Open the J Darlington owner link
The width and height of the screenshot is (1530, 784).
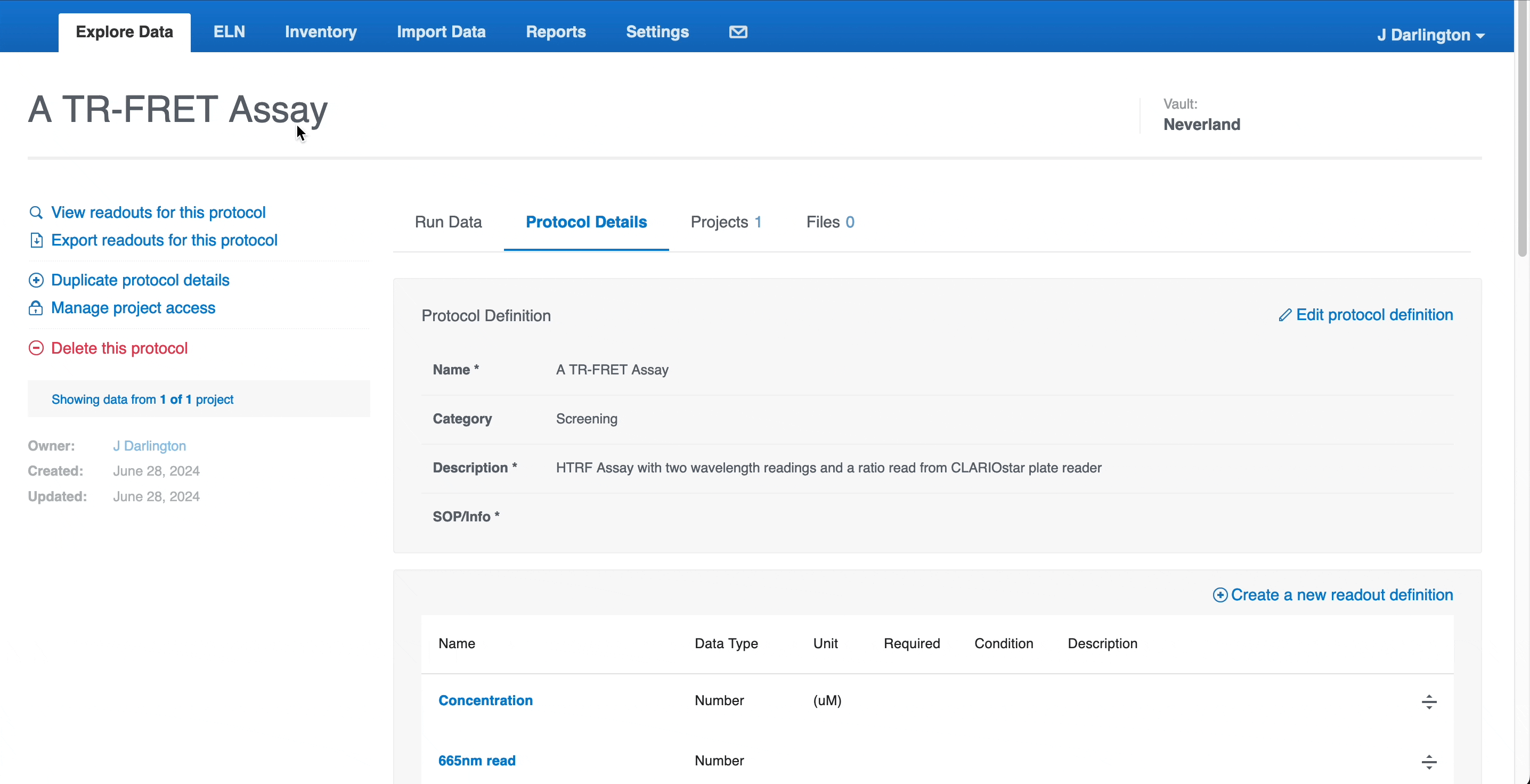pos(150,446)
